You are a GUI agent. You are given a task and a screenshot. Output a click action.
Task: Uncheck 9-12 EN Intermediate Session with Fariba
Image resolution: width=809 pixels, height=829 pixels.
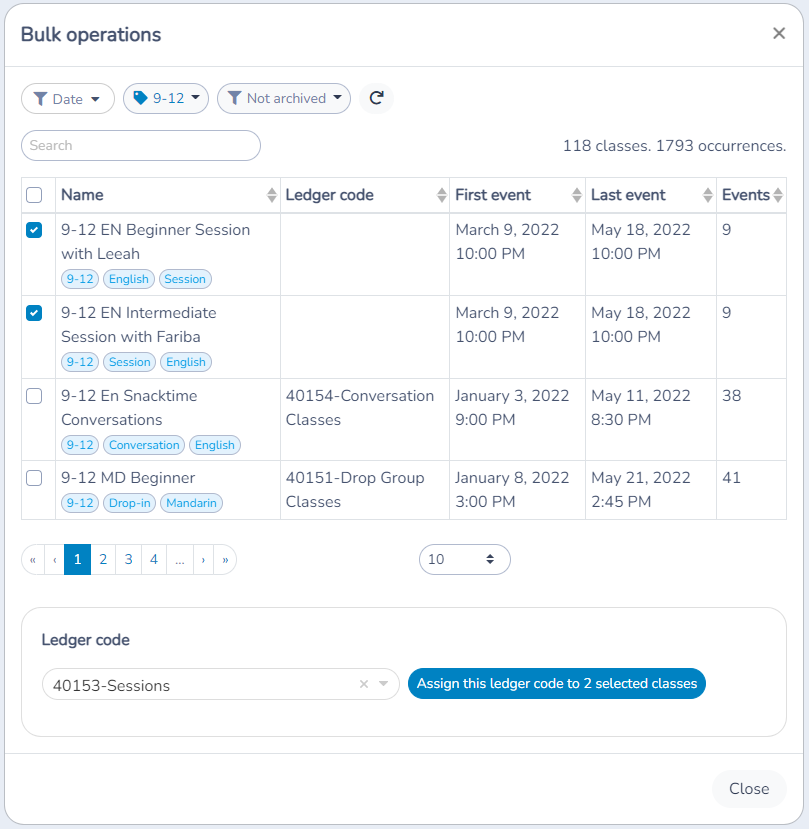tap(34, 313)
